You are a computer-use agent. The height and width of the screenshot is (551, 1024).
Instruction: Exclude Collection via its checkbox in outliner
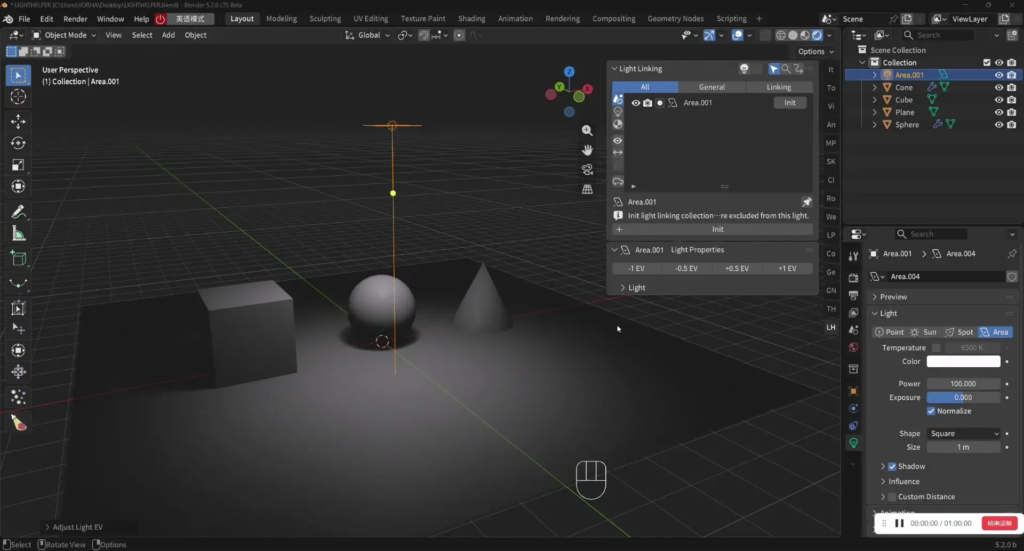click(x=987, y=63)
